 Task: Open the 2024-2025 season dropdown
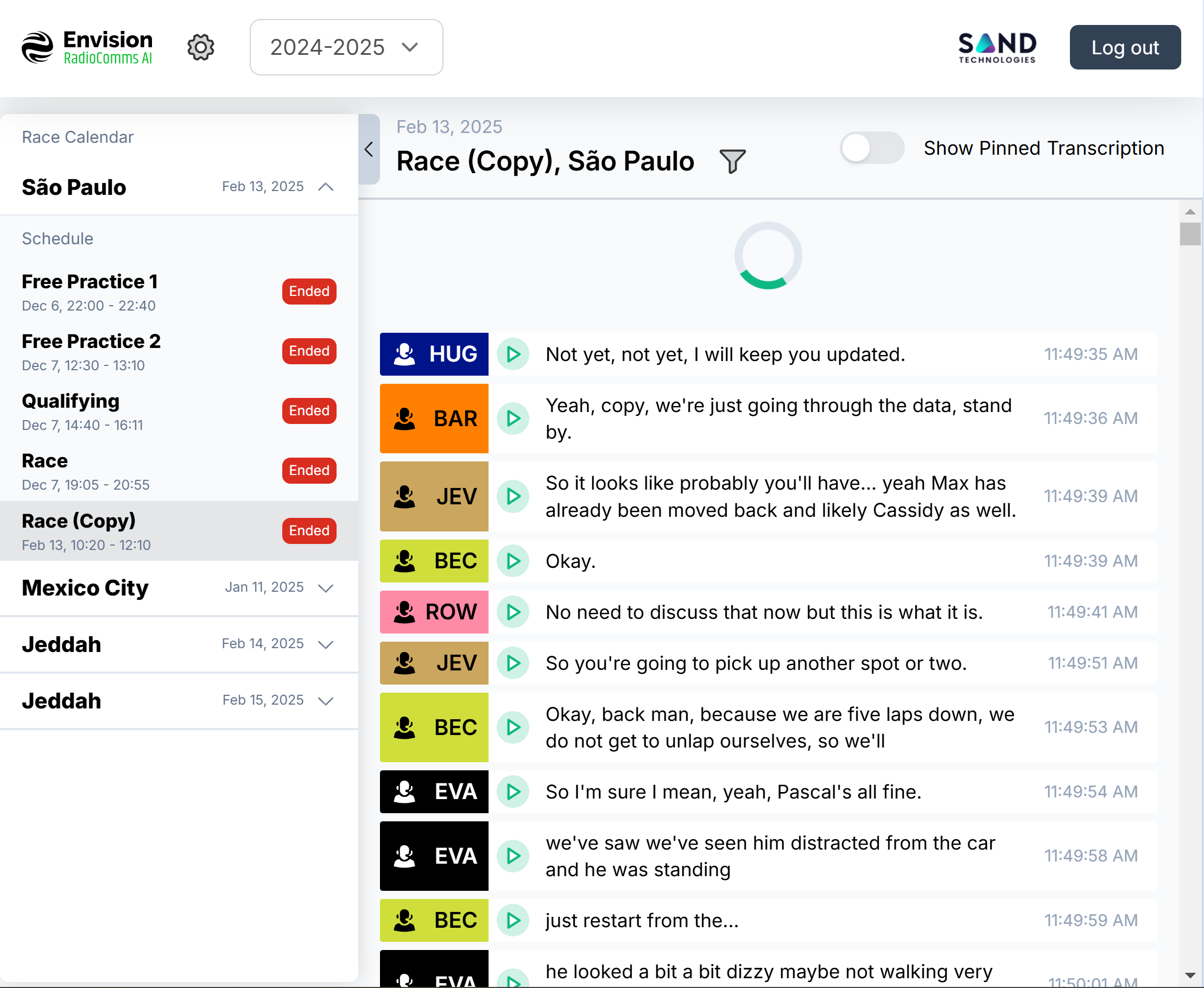(x=346, y=47)
